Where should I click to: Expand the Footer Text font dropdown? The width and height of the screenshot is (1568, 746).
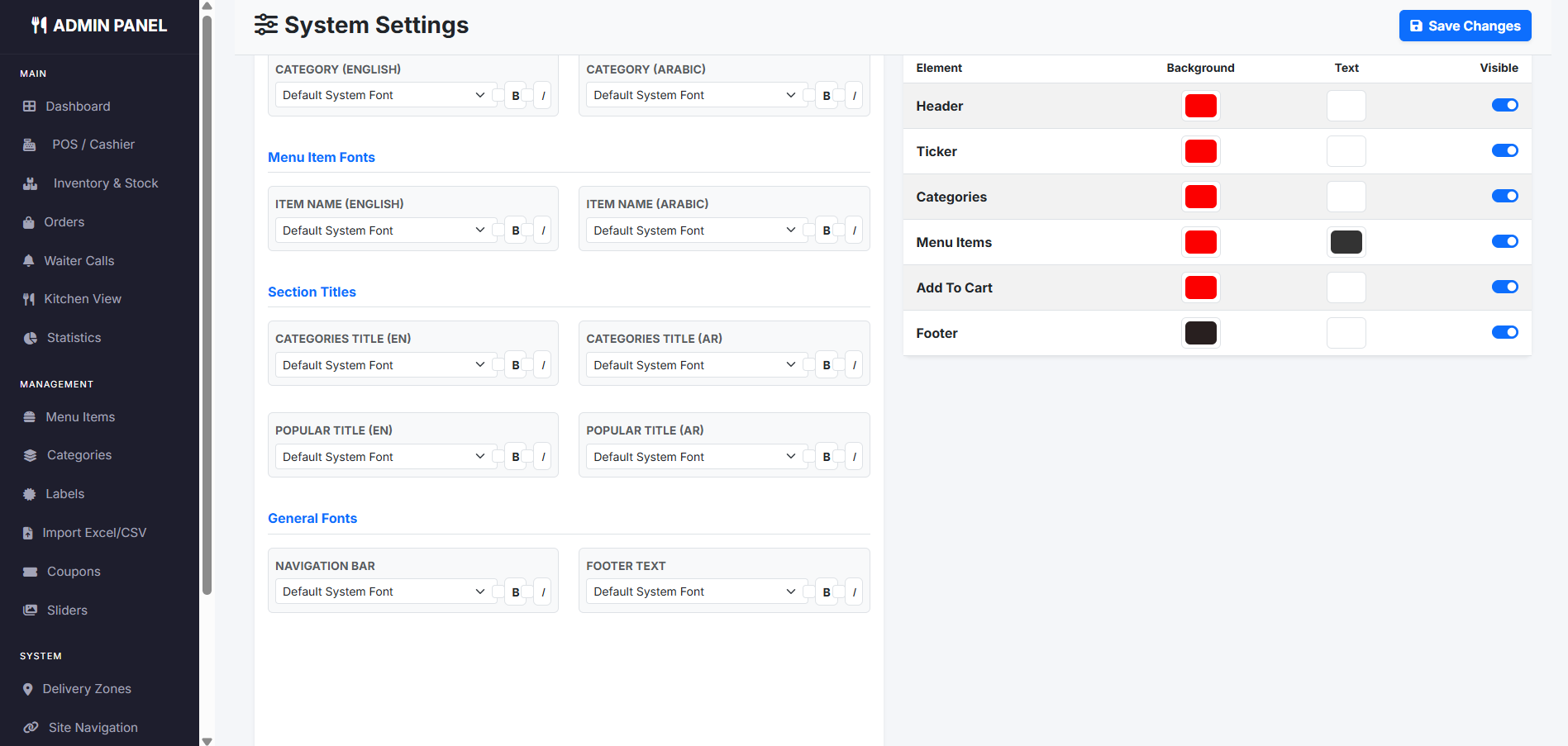pyautogui.click(x=693, y=592)
